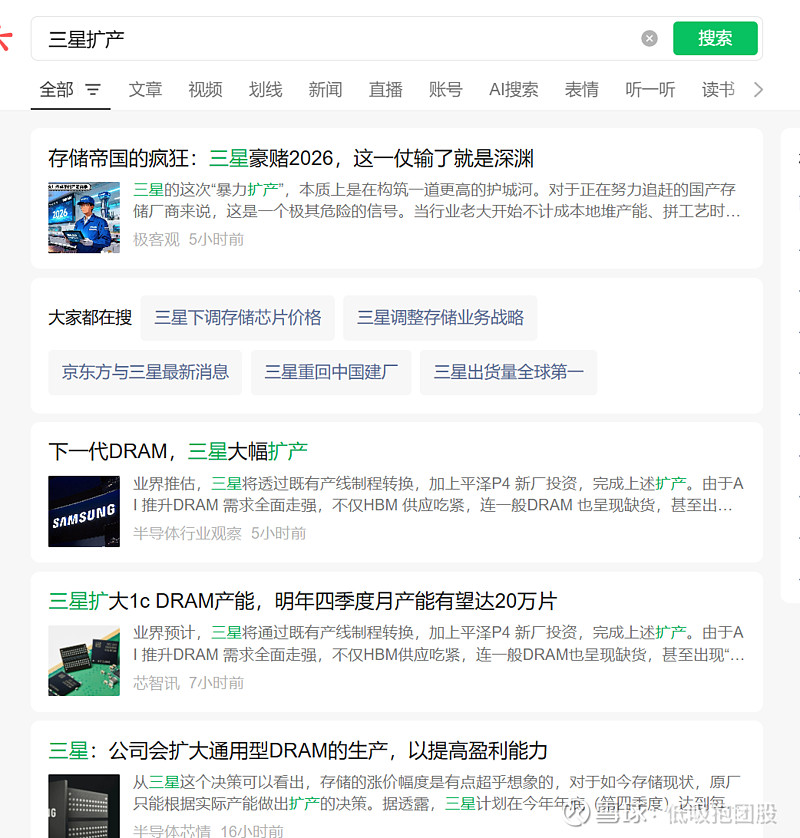The width and height of the screenshot is (800, 838).
Task: Select the AI搜索 tab
Action: pos(514,90)
